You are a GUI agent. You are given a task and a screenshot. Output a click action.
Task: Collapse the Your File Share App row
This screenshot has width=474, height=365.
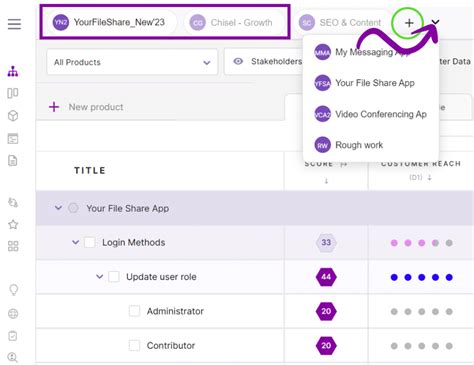(x=58, y=208)
